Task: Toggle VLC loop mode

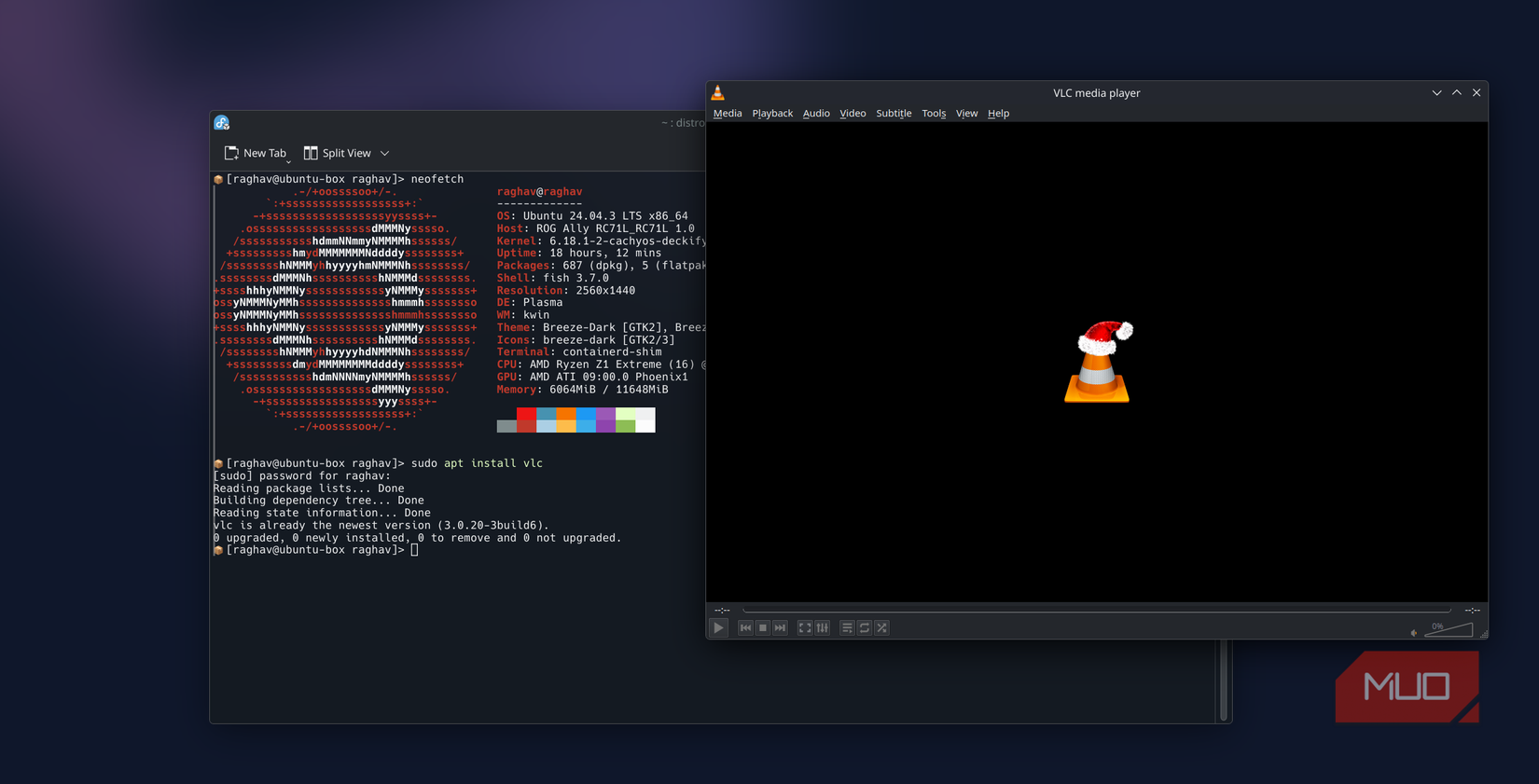Action: point(865,627)
